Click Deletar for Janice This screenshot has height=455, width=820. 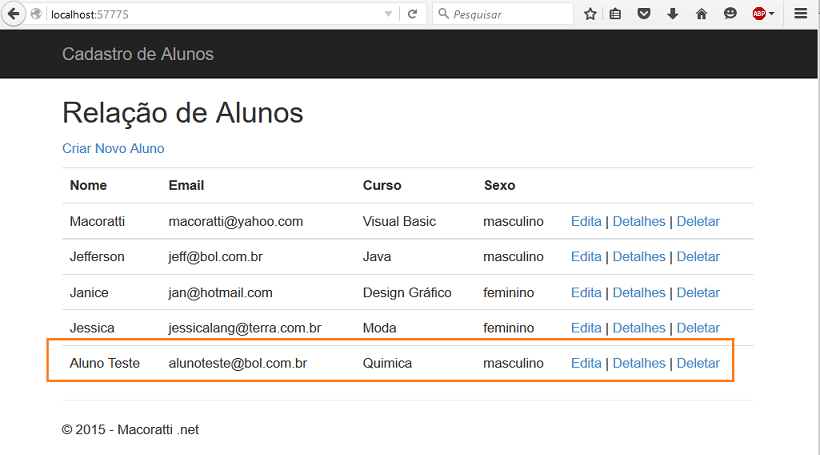pyautogui.click(x=698, y=292)
